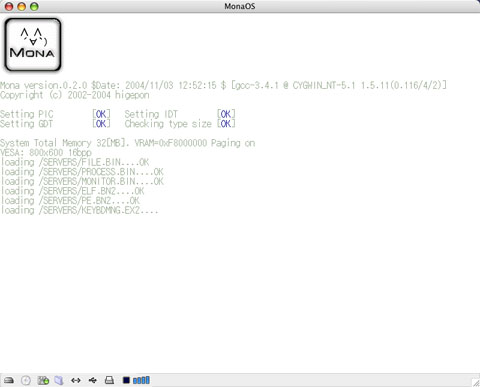Click the window resize grip corner
The image size is (480, 387).
[476, 383]
